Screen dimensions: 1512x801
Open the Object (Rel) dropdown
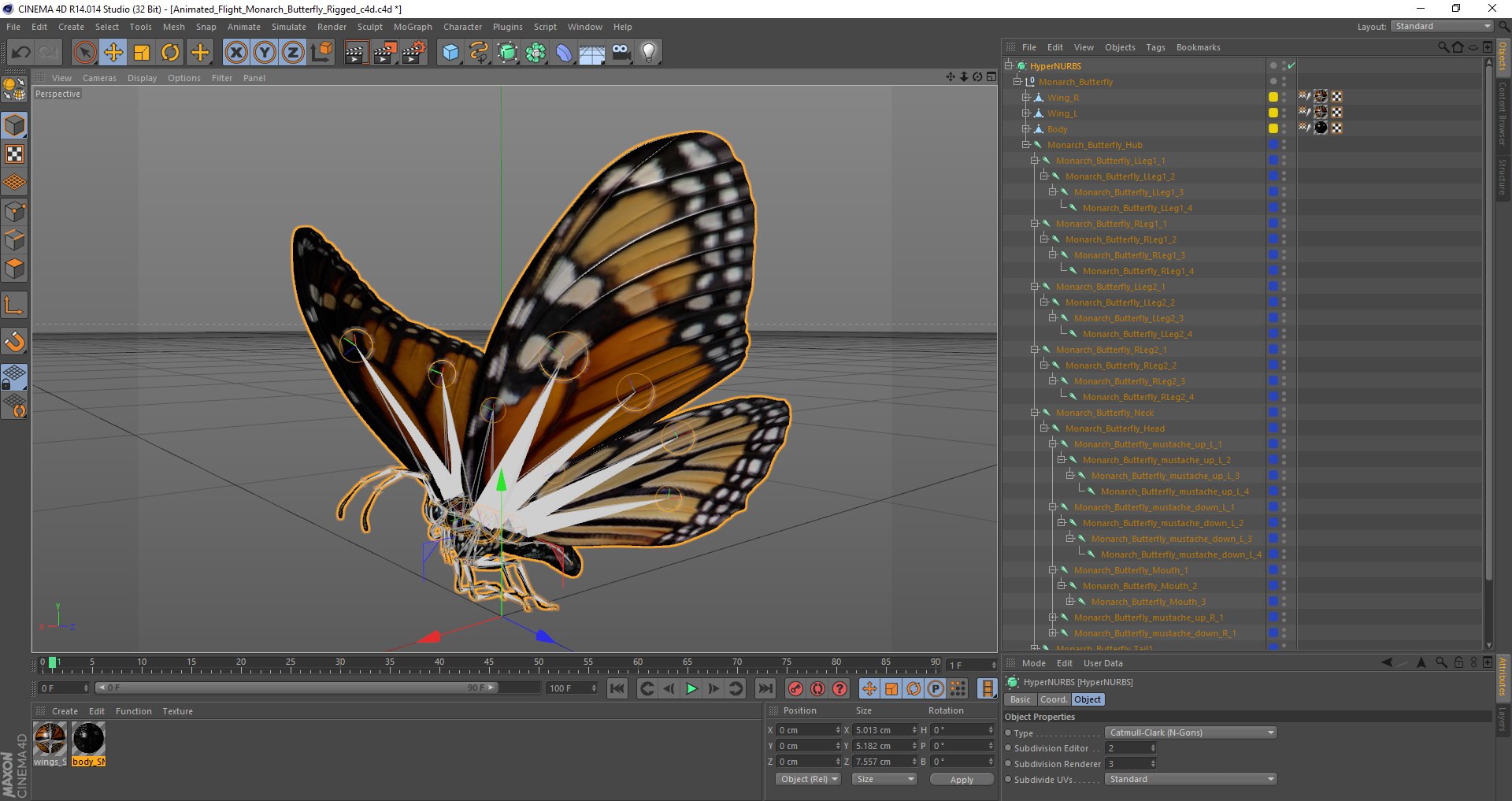coord(808,779)
